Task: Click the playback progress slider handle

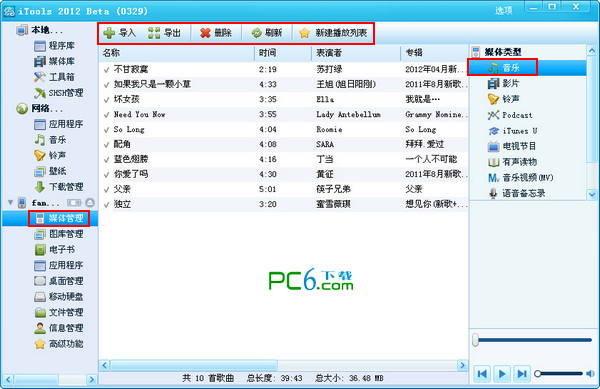Action: coord(475,340)
